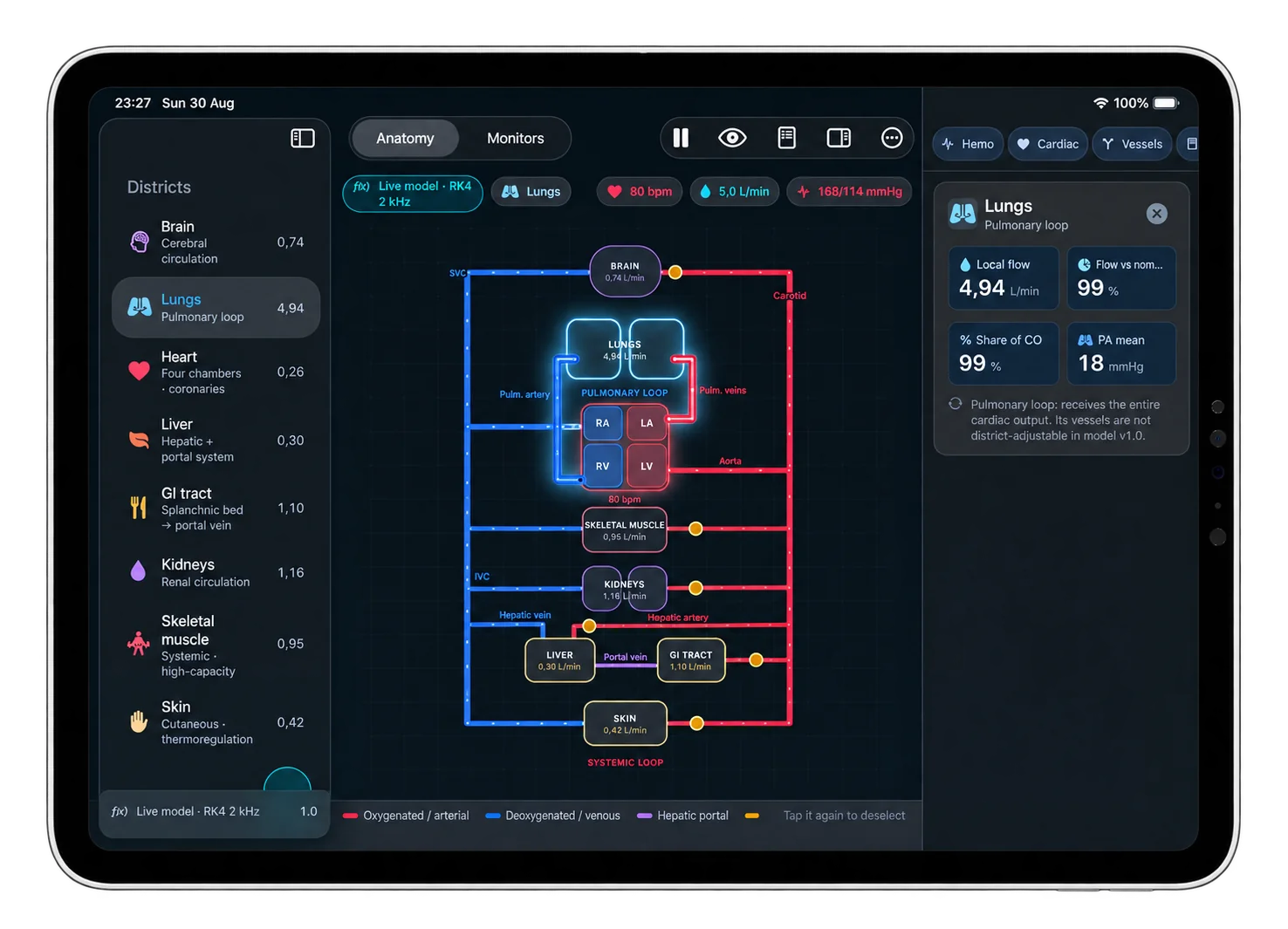Tap the purple Hepatic portal legend entry
This screenshot has width=1288, height=929.
pos(682,816)
